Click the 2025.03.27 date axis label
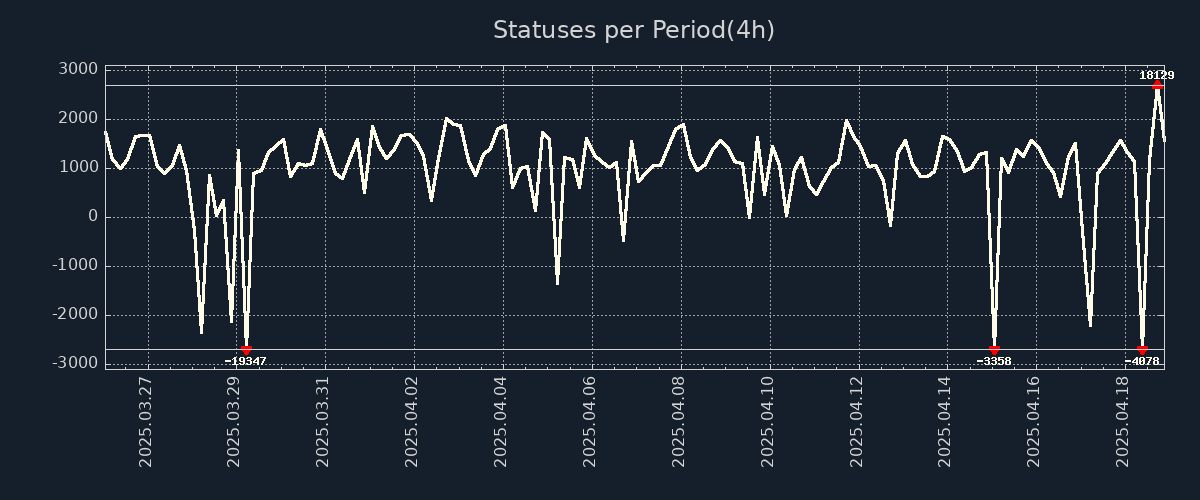Screen dimensions: 1200x500 tap(146, 421)
